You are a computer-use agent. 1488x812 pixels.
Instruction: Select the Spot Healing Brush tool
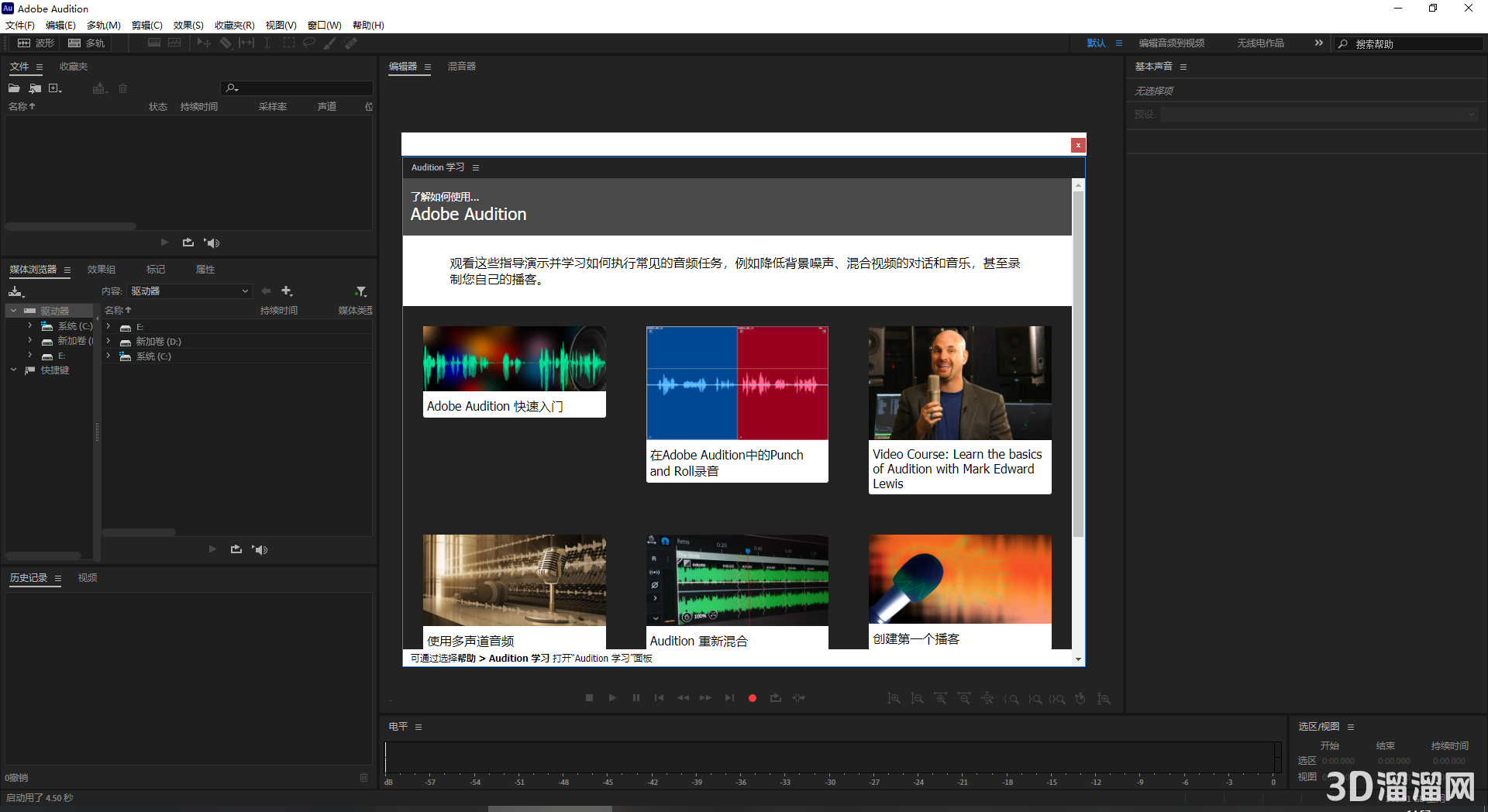point(350,43)
